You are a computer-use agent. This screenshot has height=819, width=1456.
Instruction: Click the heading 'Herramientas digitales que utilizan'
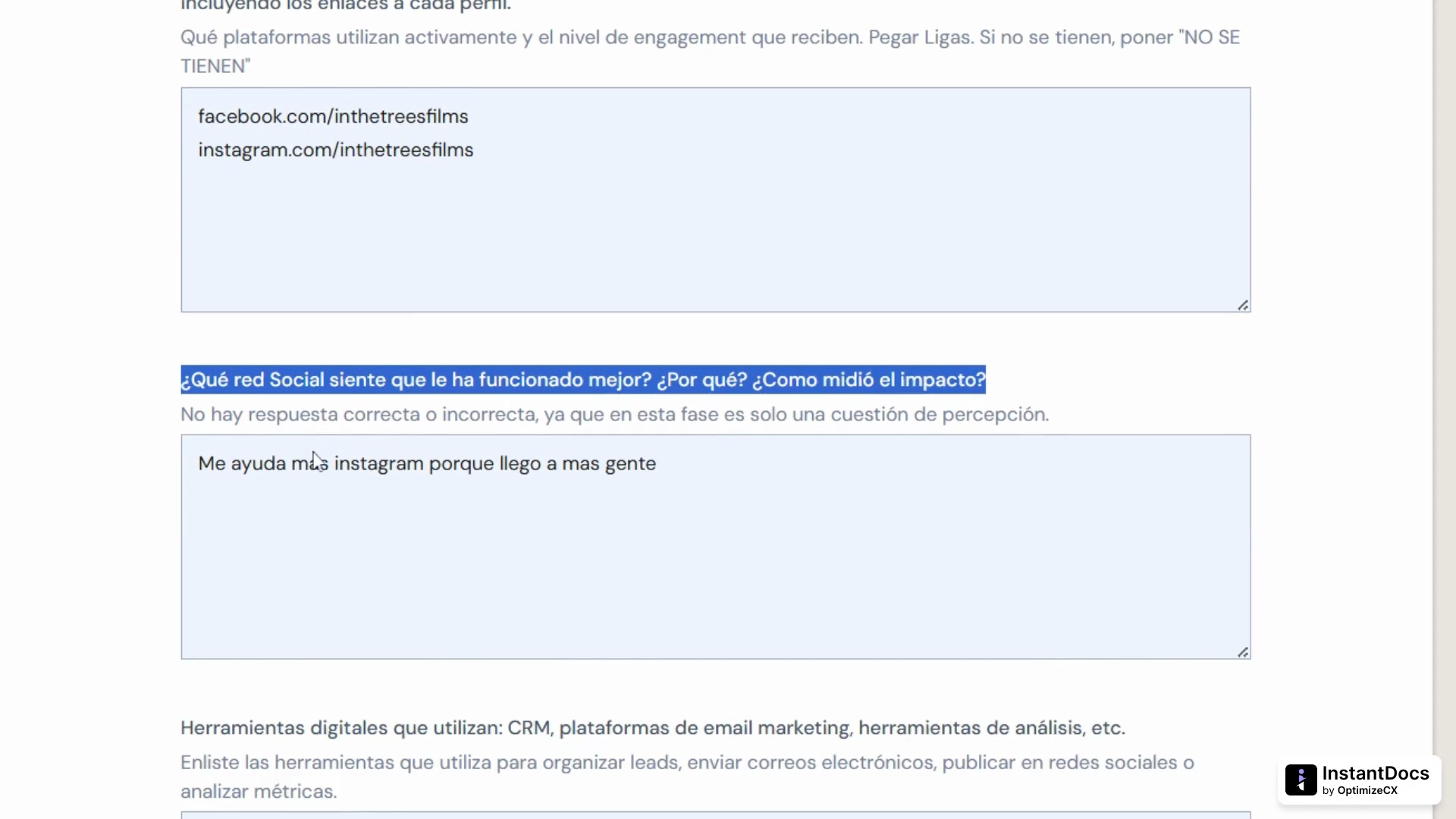point(653,728)
